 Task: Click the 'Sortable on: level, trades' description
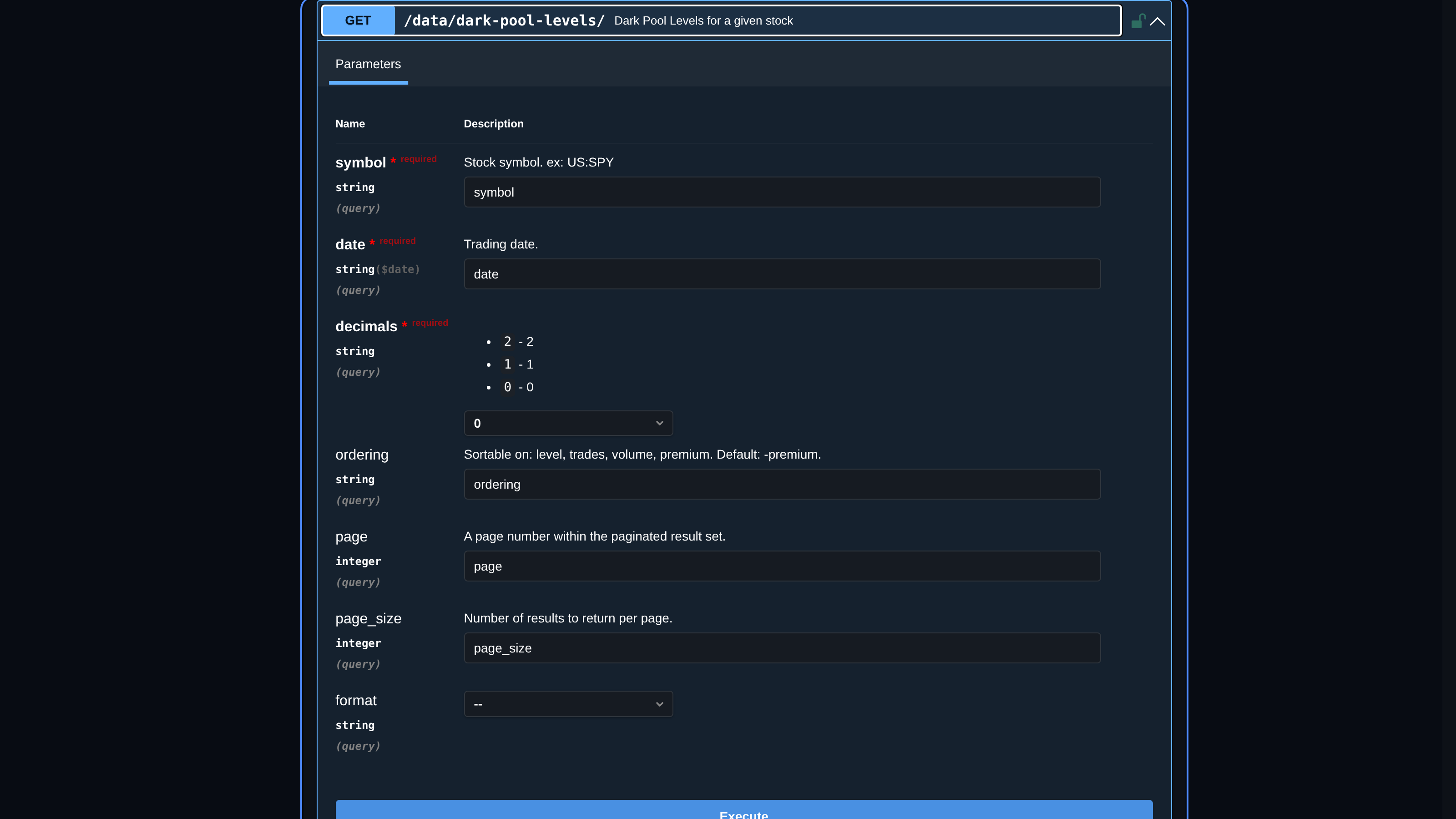pos(642,455)
